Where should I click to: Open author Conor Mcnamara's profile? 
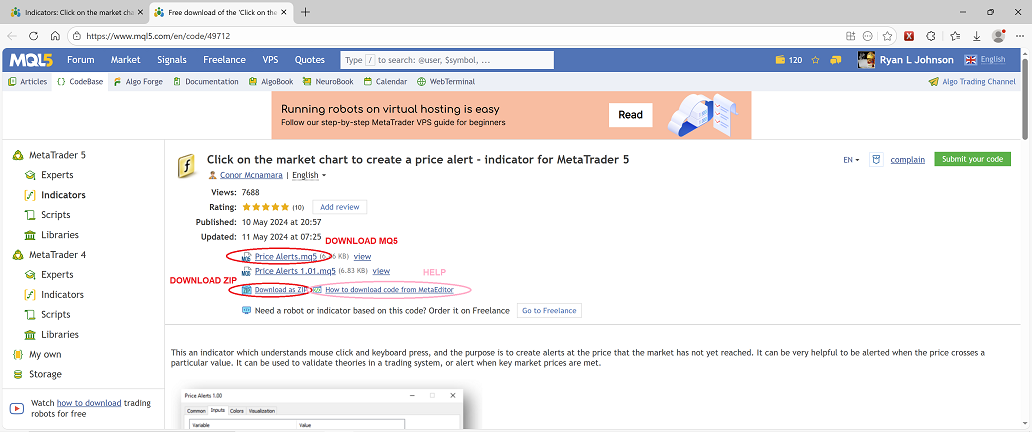click(x=251, y=175)
